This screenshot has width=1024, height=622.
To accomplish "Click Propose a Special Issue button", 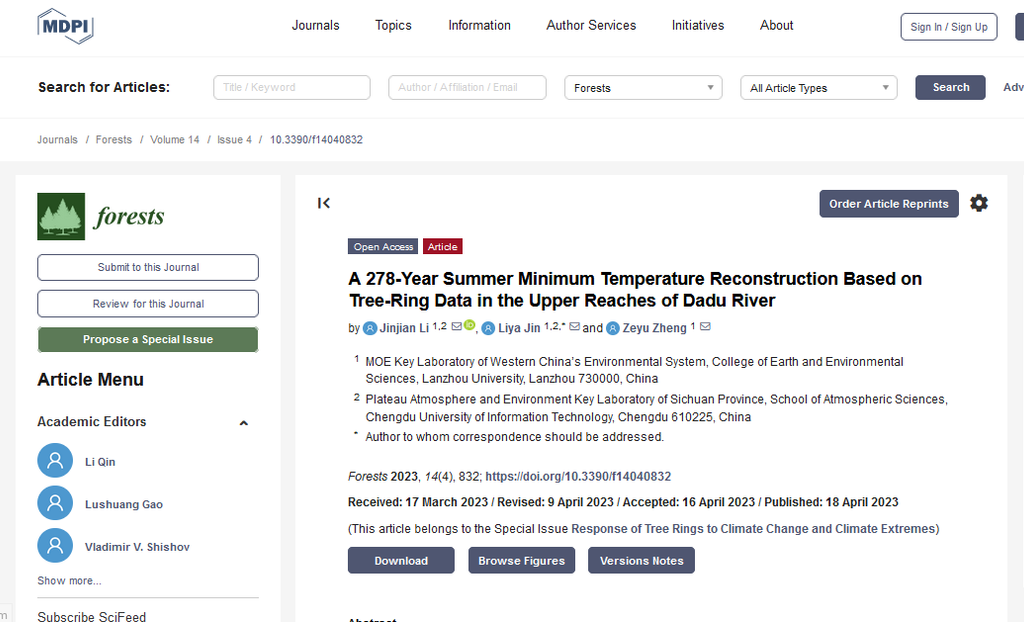I will click(x=148, y=339).
